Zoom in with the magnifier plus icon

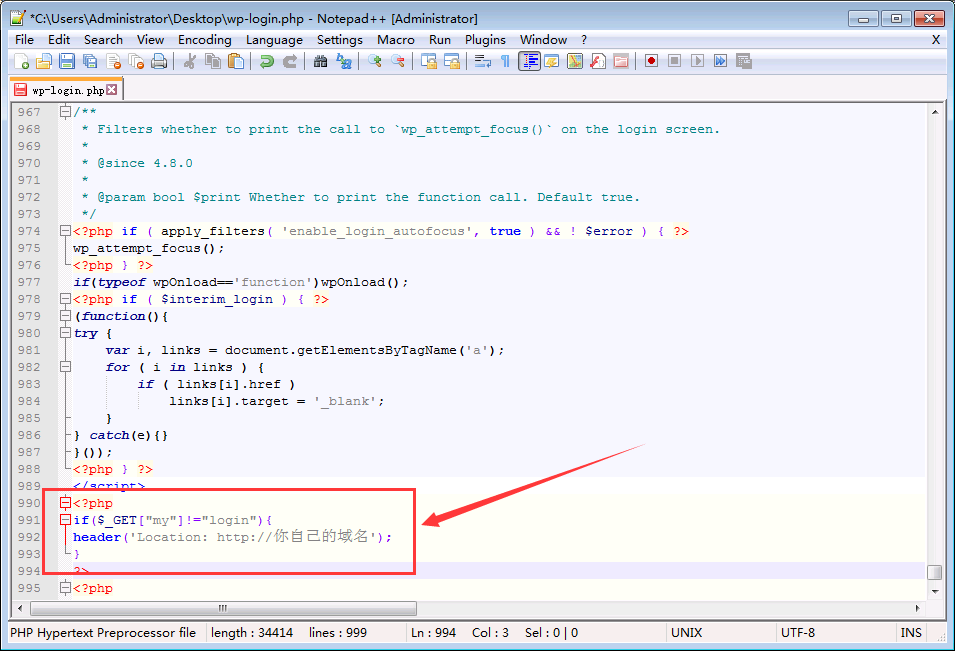375,62
